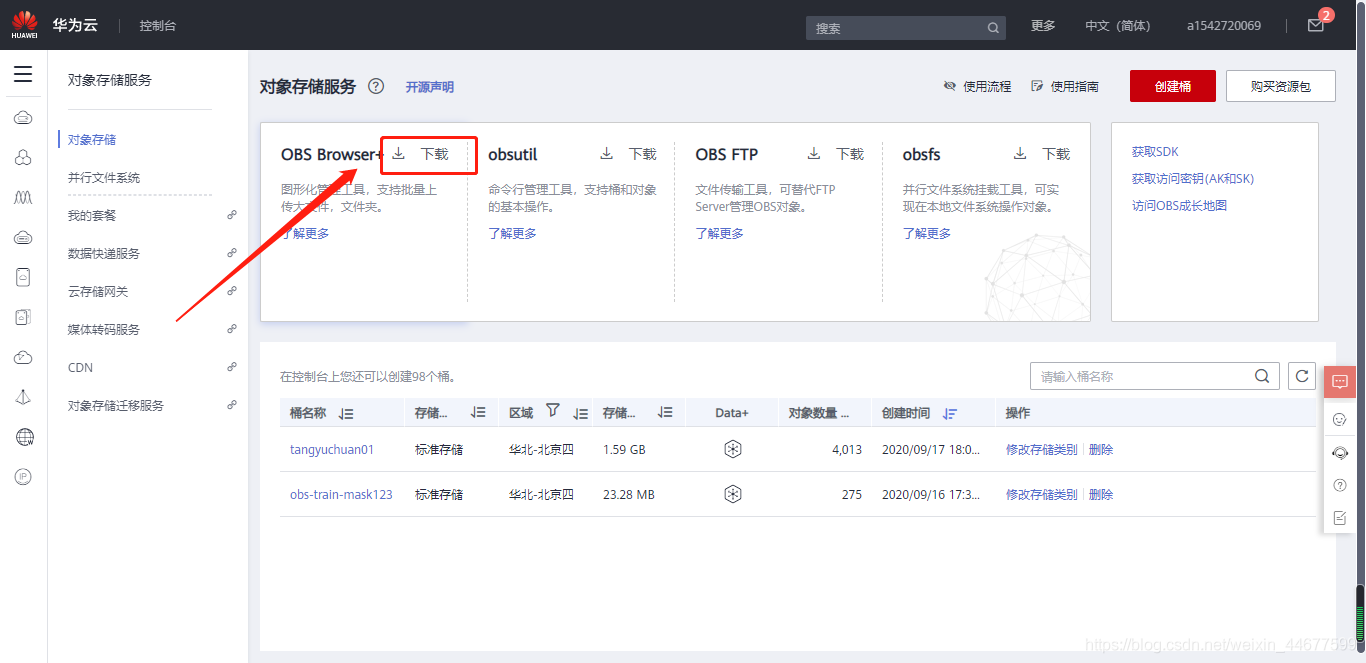This screenshot has width=1366, height=663.
Task: Click the smiley face feedback icon
Action: tap(1340, 420)
